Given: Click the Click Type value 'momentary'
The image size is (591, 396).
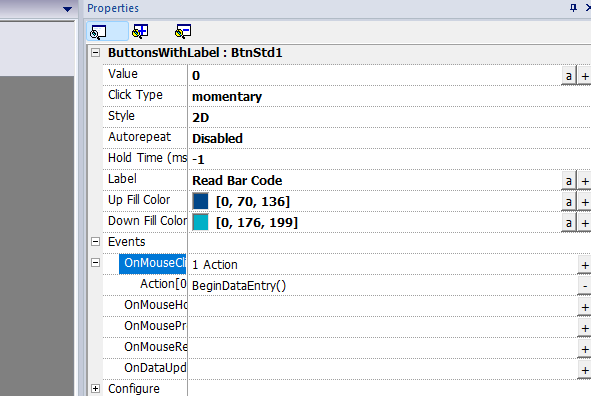Looking at the screenshot, I should [x=227, y=96].
